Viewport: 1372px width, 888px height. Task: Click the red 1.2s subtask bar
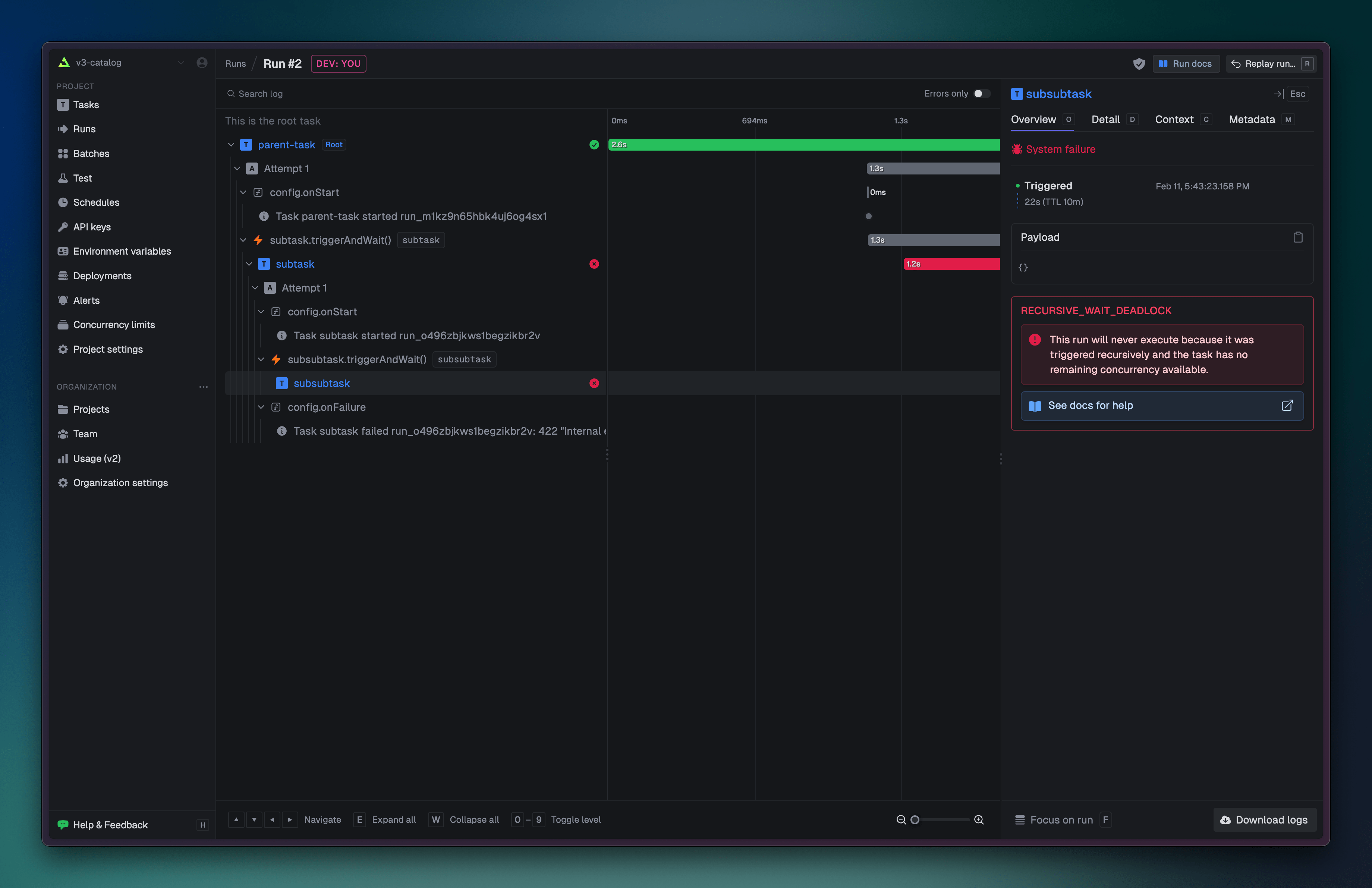pyautogui.click(x=951, y=264)
